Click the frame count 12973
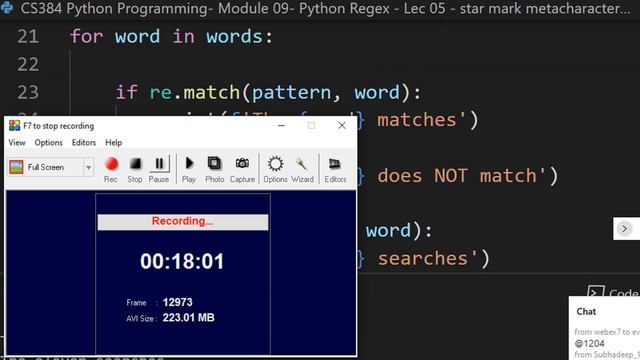Image resolution: width=640 pixels, height=360 pixels. click(177, 302)
